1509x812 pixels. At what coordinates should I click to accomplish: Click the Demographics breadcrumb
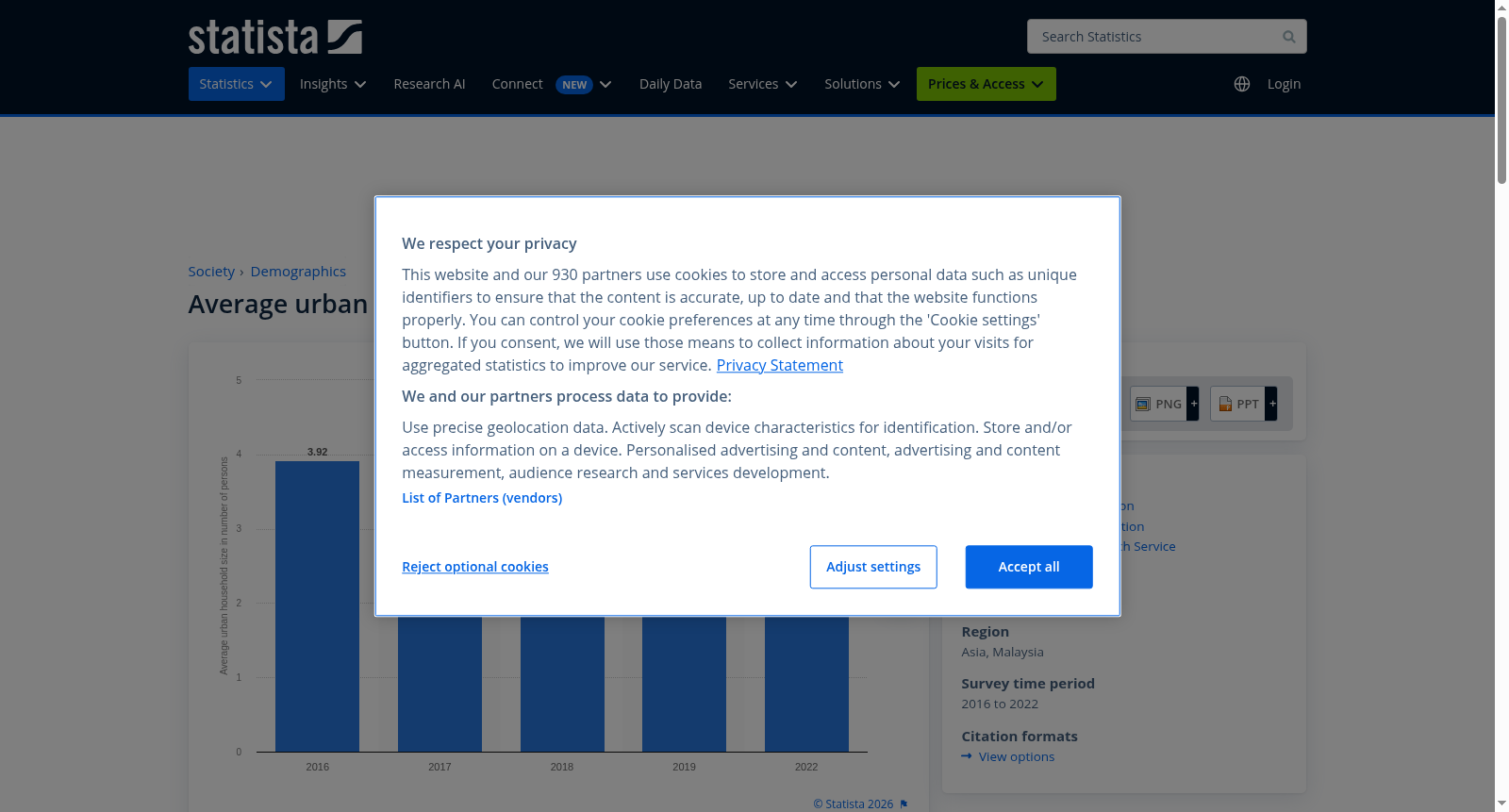pos(298,272)
